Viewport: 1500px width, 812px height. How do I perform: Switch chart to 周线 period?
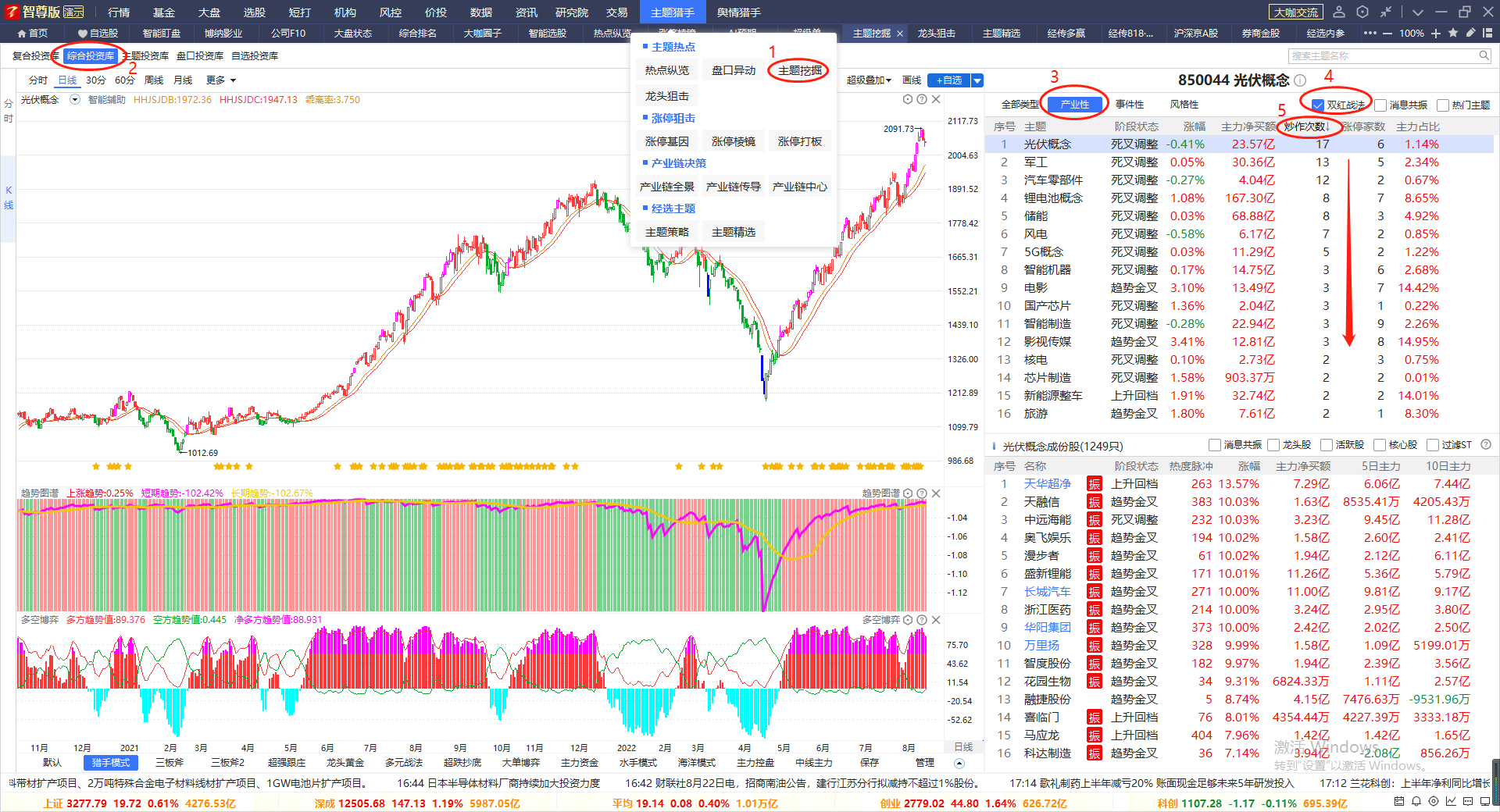pyautogui.click(x=154, y=80)
